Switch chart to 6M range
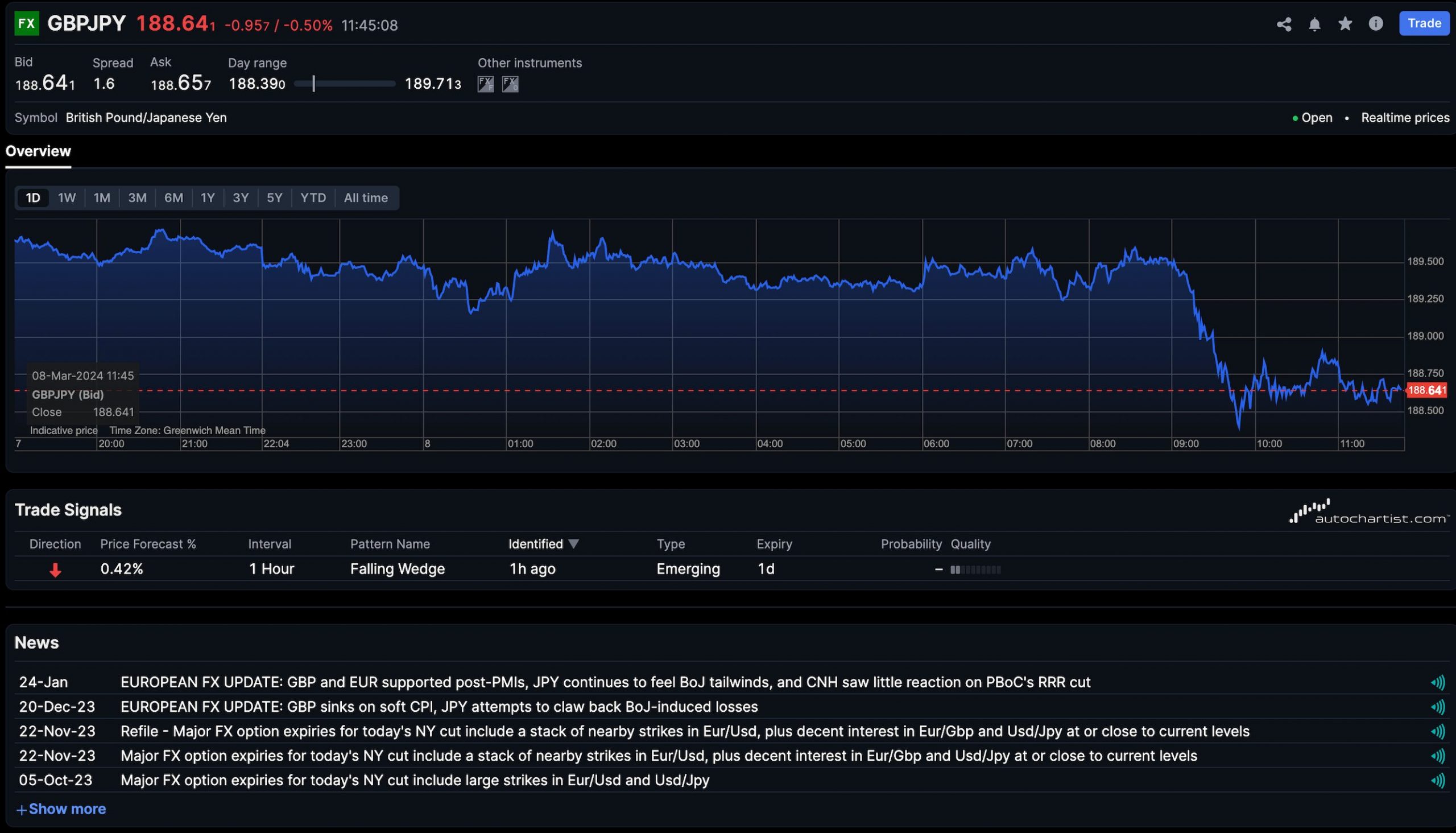The image size is (1456, 833). point(174,198)
